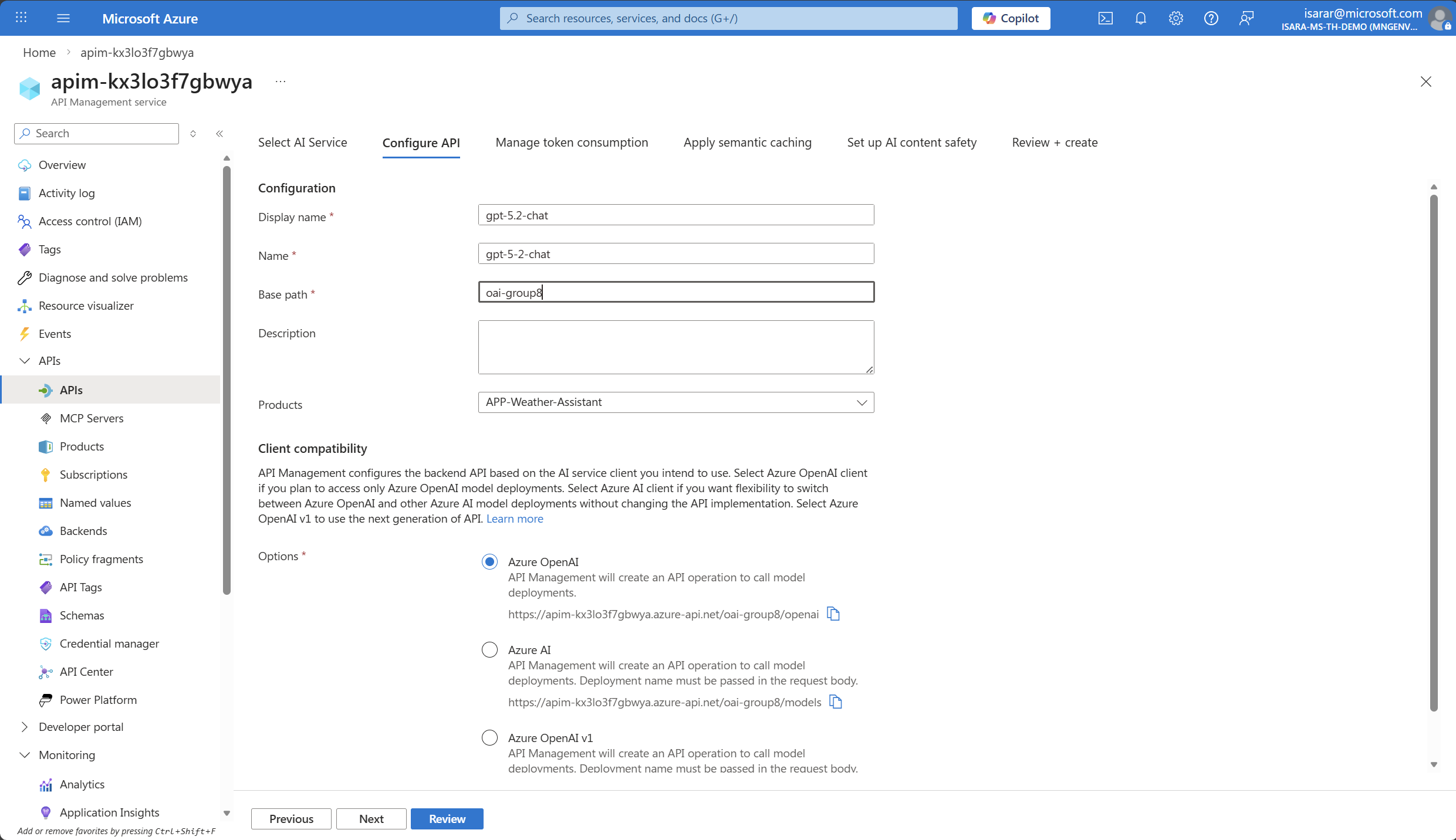Collapse the left navigation menu

219,134
